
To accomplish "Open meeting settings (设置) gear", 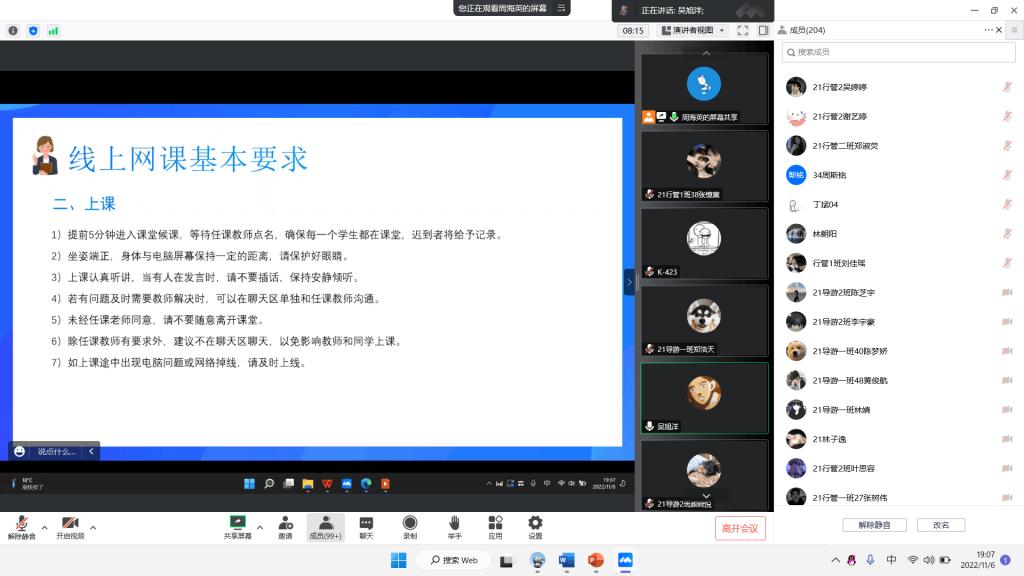I will [535, 526].
